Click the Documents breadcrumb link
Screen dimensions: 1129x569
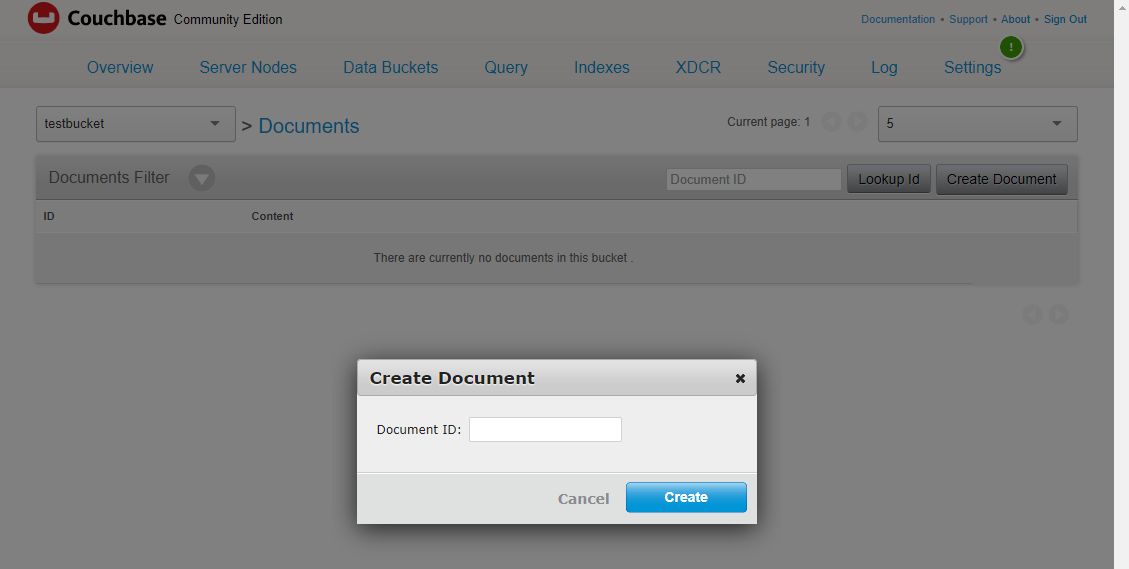[308, 126]
